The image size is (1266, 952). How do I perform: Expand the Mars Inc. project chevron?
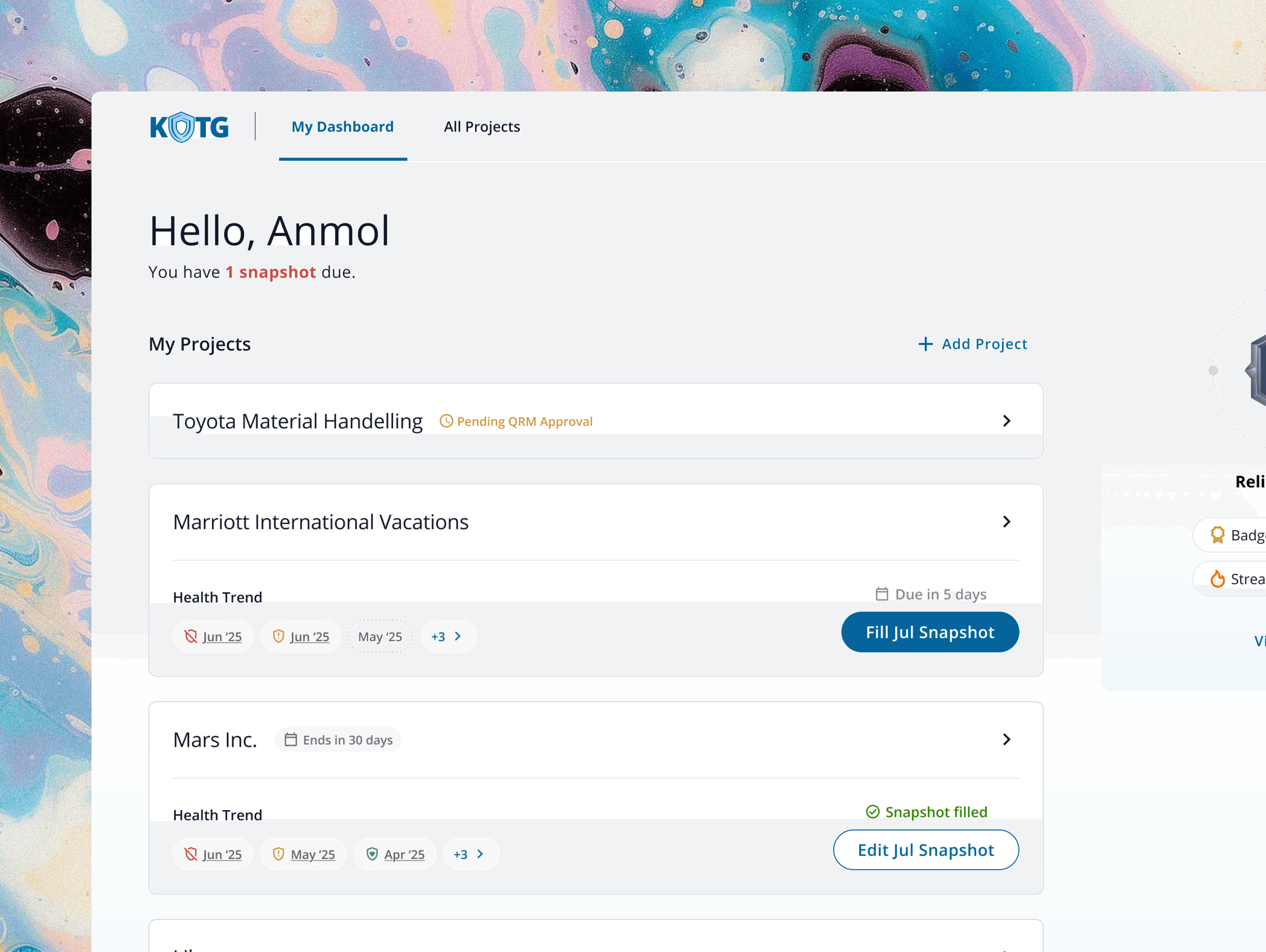pyautogui.click(x=1007, y=739)
